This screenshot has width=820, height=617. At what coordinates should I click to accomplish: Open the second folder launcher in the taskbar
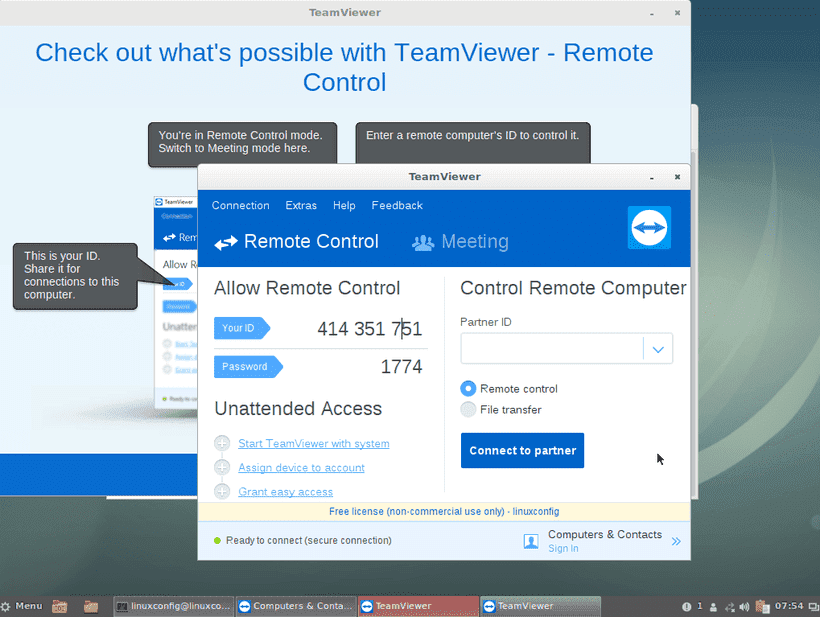point(91,607)
